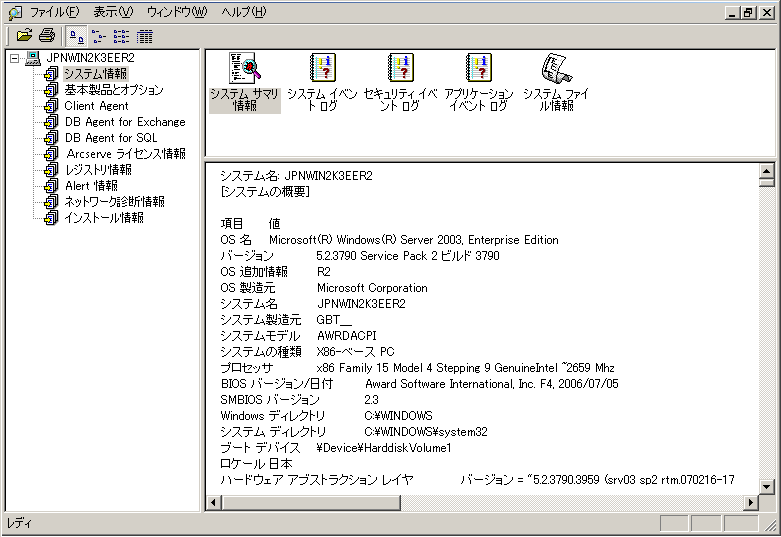
Task: Switch to list view mode
Action: (x=121, y=36)
